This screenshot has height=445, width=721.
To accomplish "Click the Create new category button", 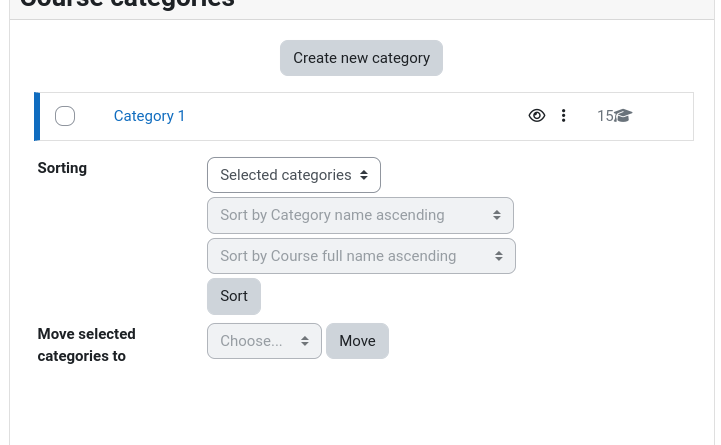I will click(x=361, y=58).
